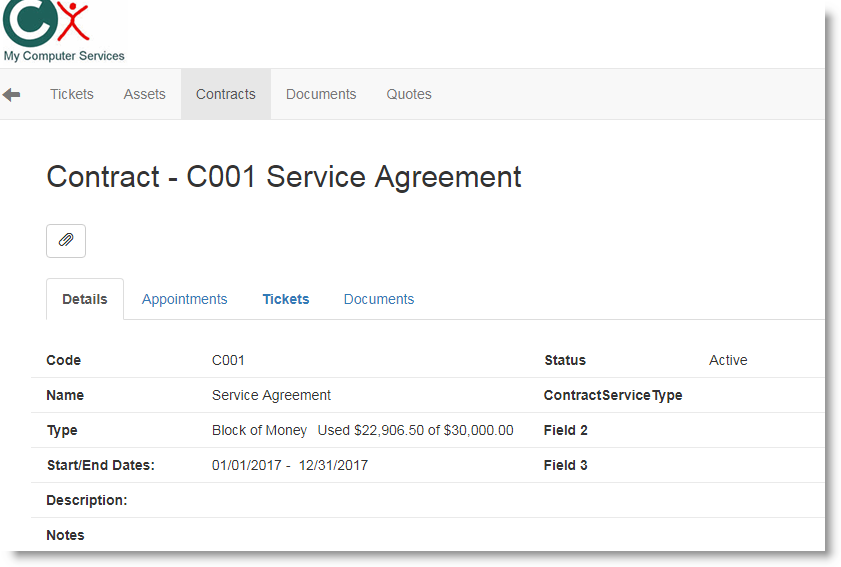Click the 01/01/2017 - 12/31/2017 date range
The image size is (841, 567).
[290, 465]
